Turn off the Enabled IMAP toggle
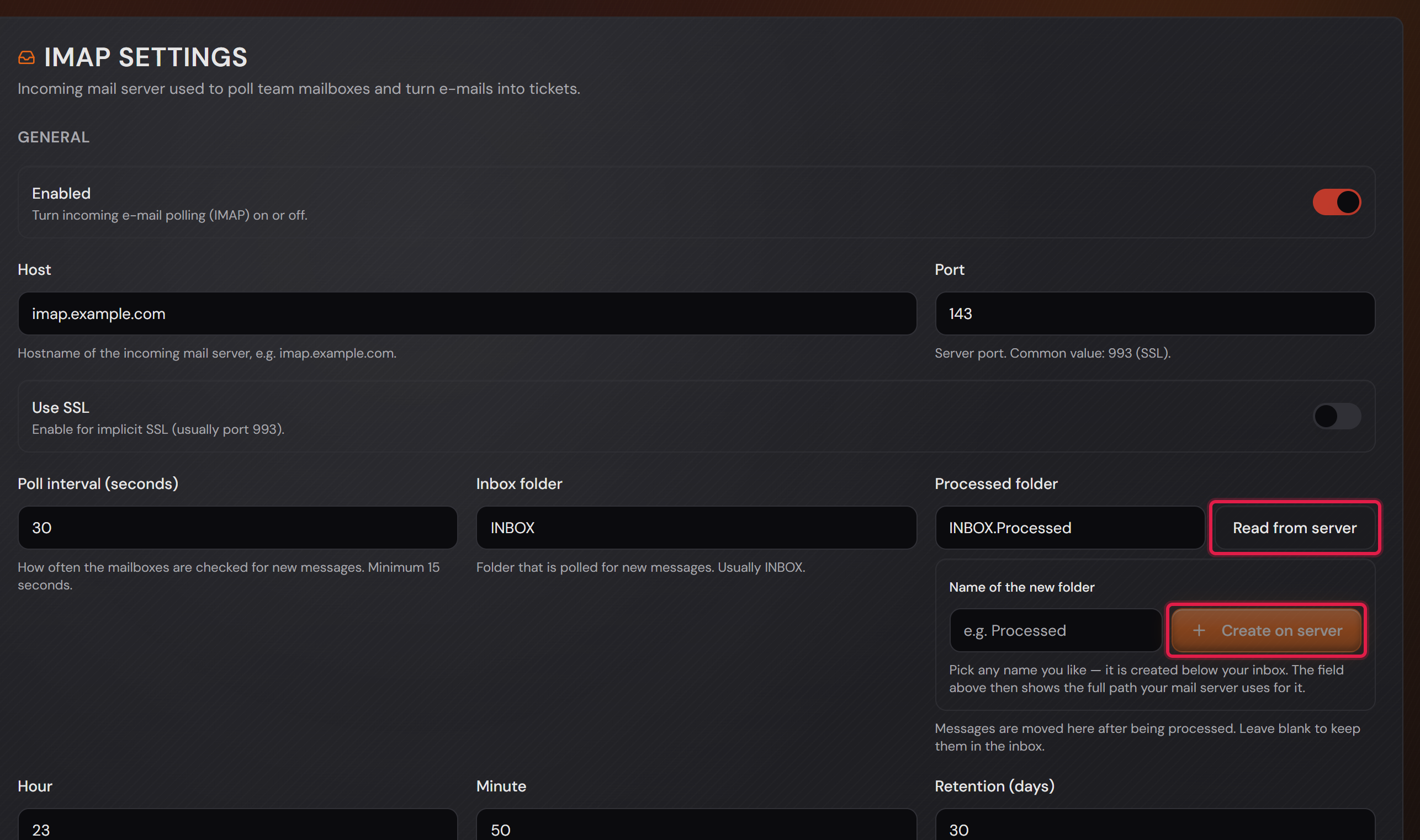1420x840 pixels. click(x=1337, y=202)
